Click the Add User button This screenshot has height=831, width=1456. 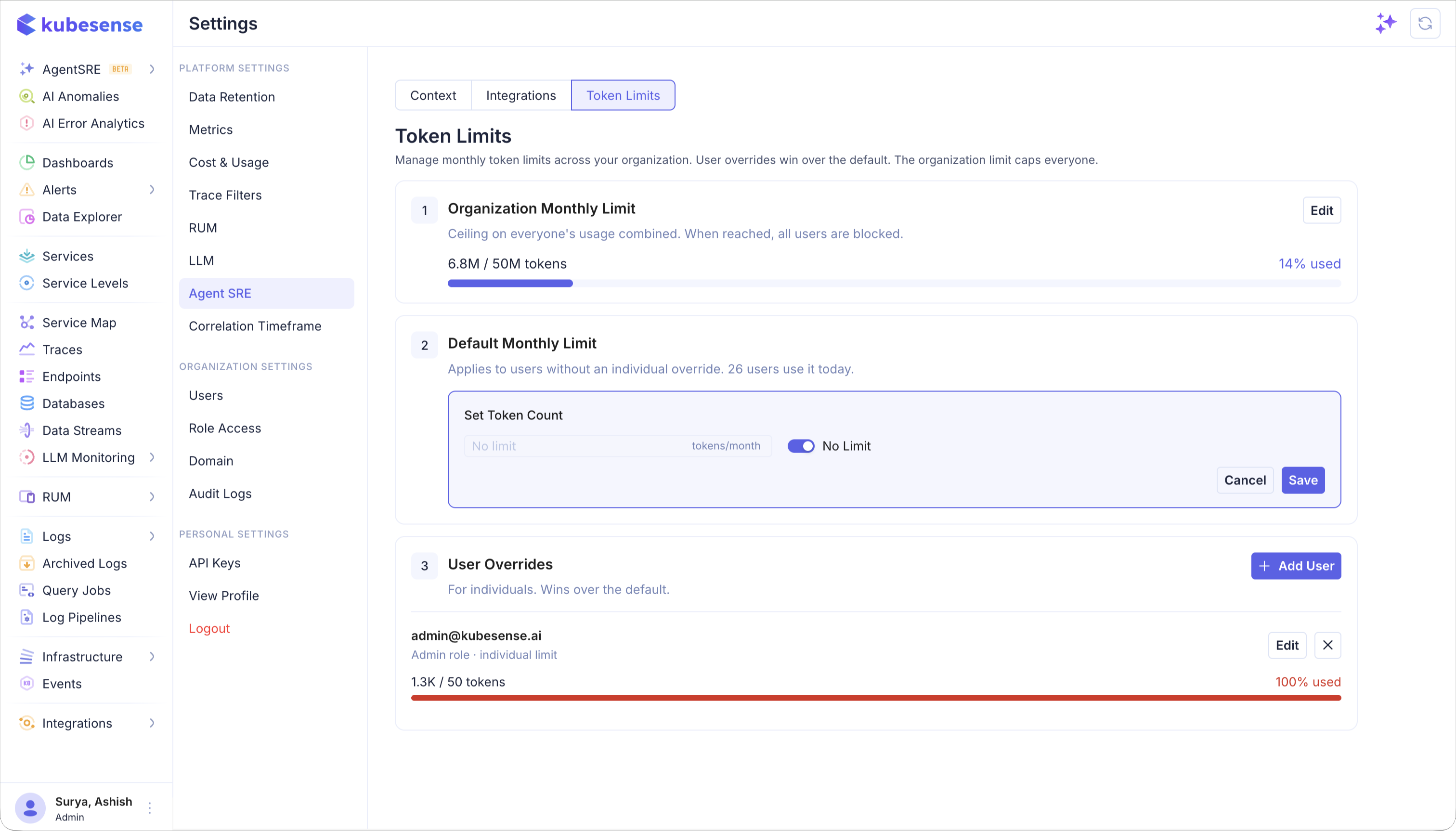point(1296,566)
